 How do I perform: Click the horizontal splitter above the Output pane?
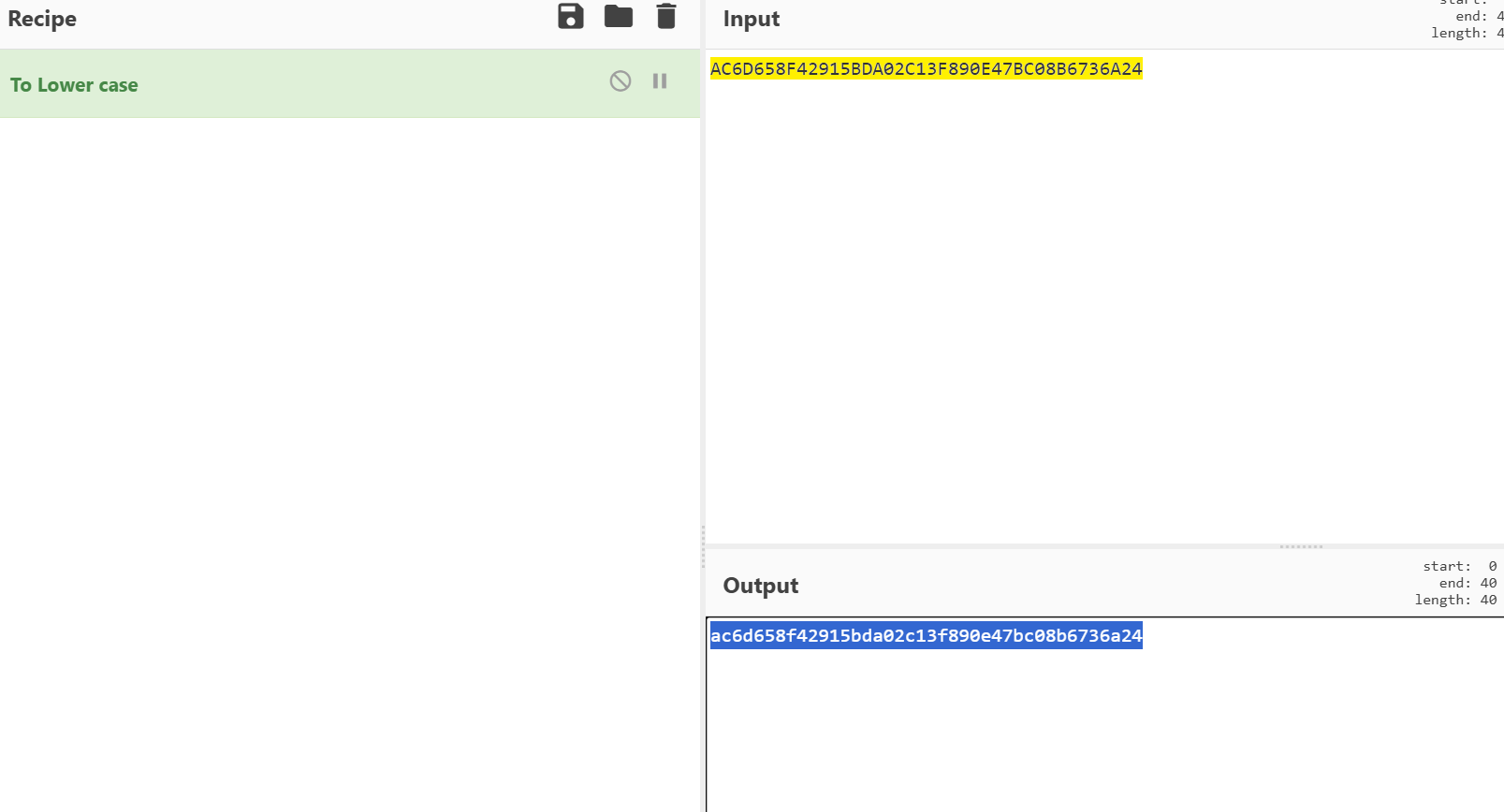(1301, 546)
